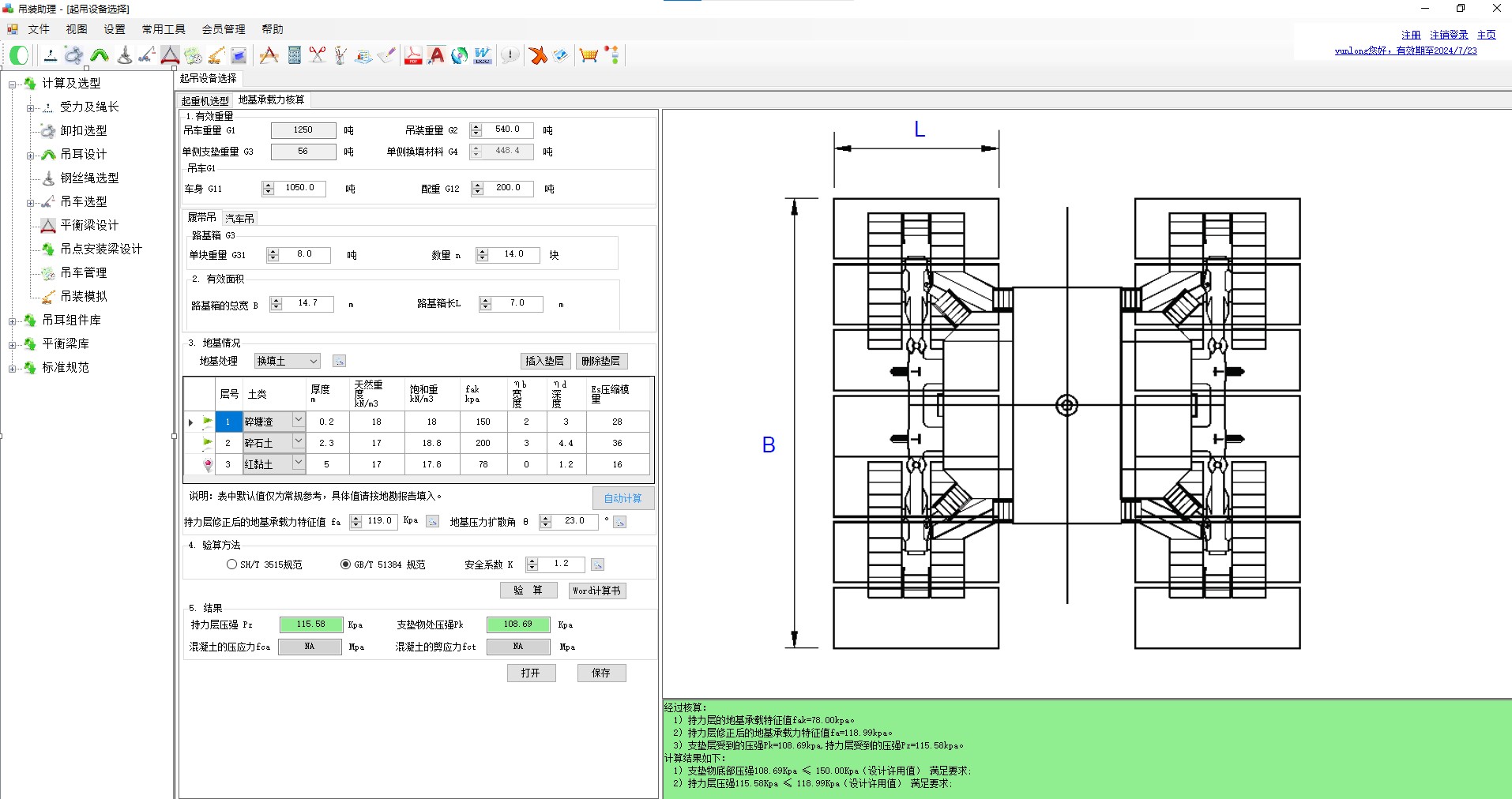The width and height of the screenshot is (1512, 799).
Task: Open soil type dropdown for 碎塘渣 row
Action: (x=299, y=420)
